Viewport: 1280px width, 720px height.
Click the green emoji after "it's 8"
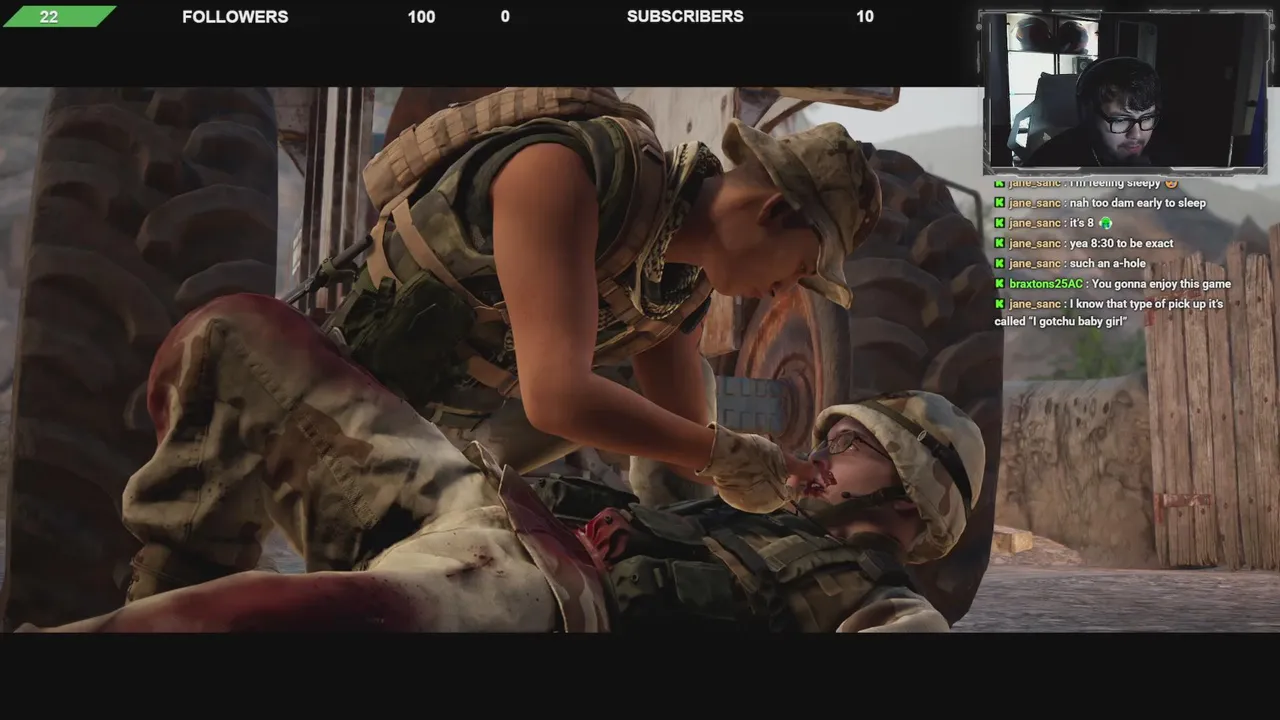pos(1105,223)
